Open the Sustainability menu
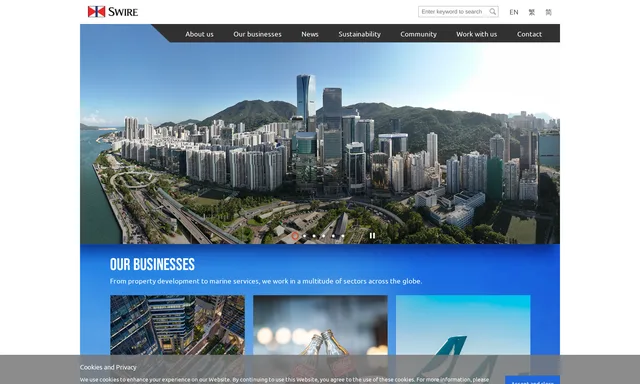This screenshot has width=640, height=384. coord(359,34)
